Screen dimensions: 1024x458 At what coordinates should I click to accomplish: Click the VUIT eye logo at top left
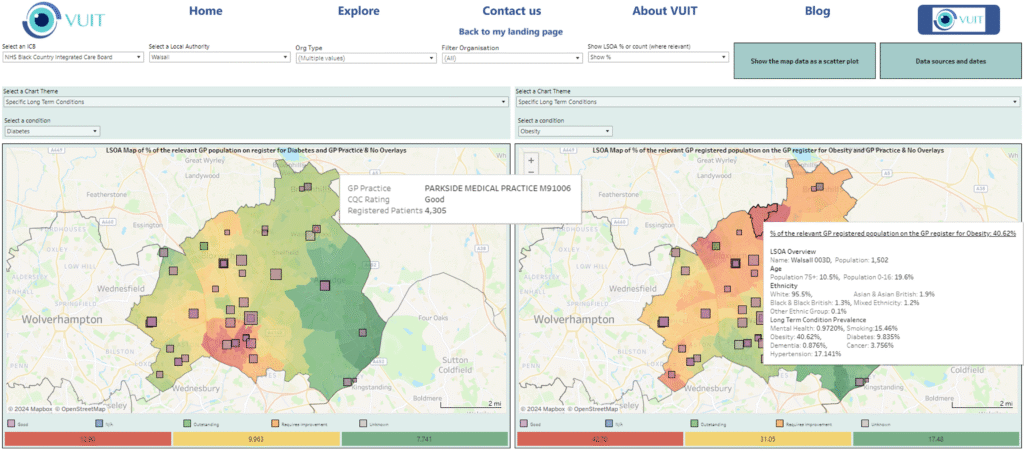coord(41,18)
